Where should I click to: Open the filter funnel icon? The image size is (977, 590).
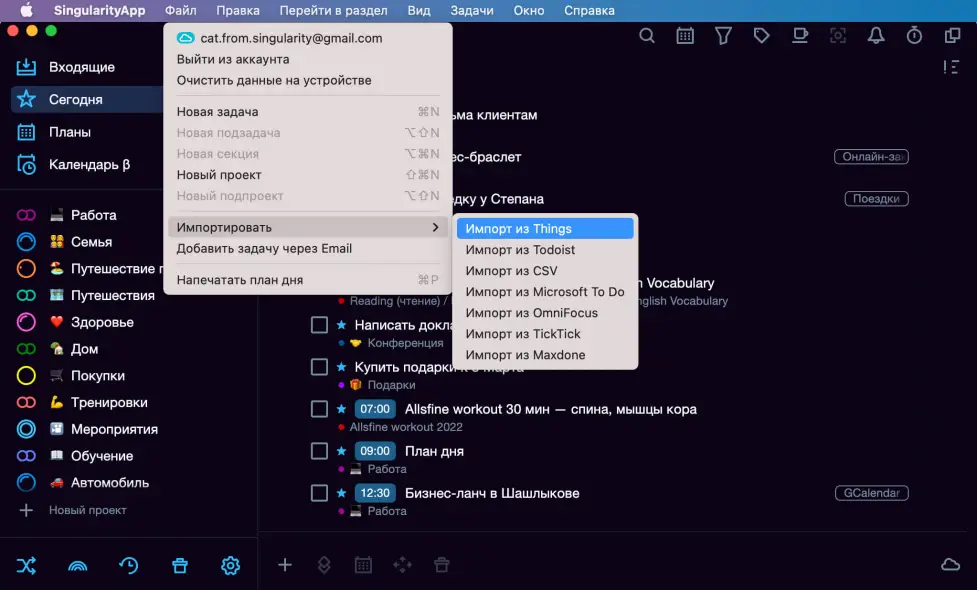tap(723, 36)
